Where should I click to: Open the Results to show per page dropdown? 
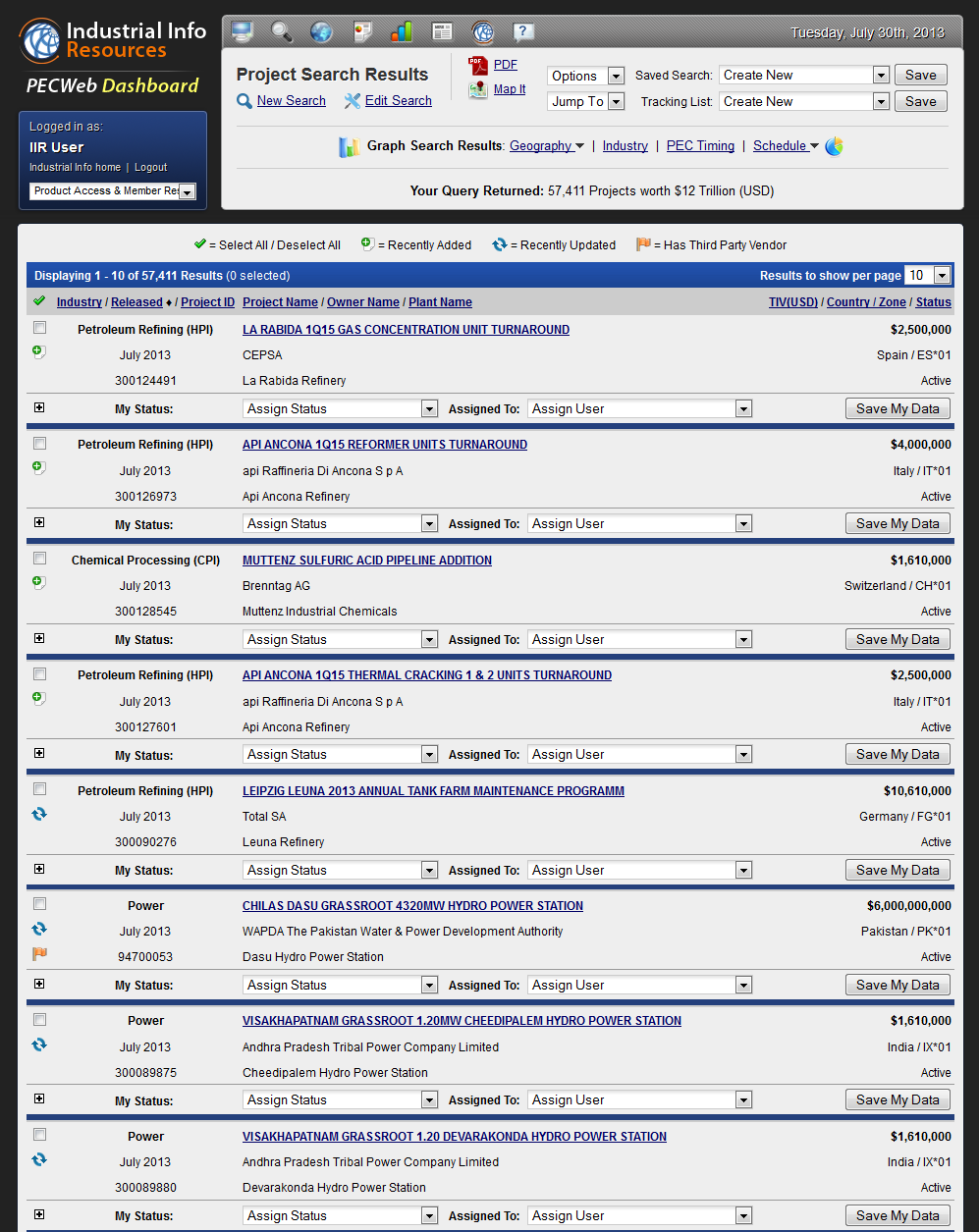pos(928,276)
